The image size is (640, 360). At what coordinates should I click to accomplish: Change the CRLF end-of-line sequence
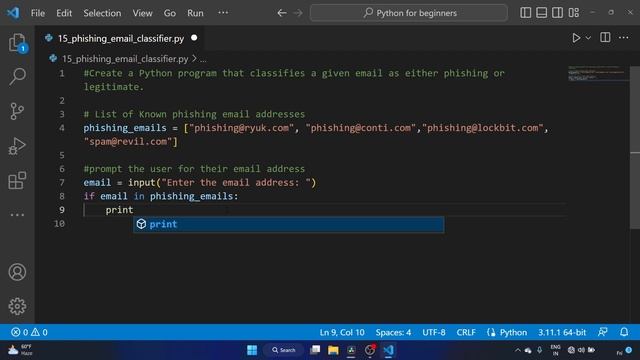466,332
